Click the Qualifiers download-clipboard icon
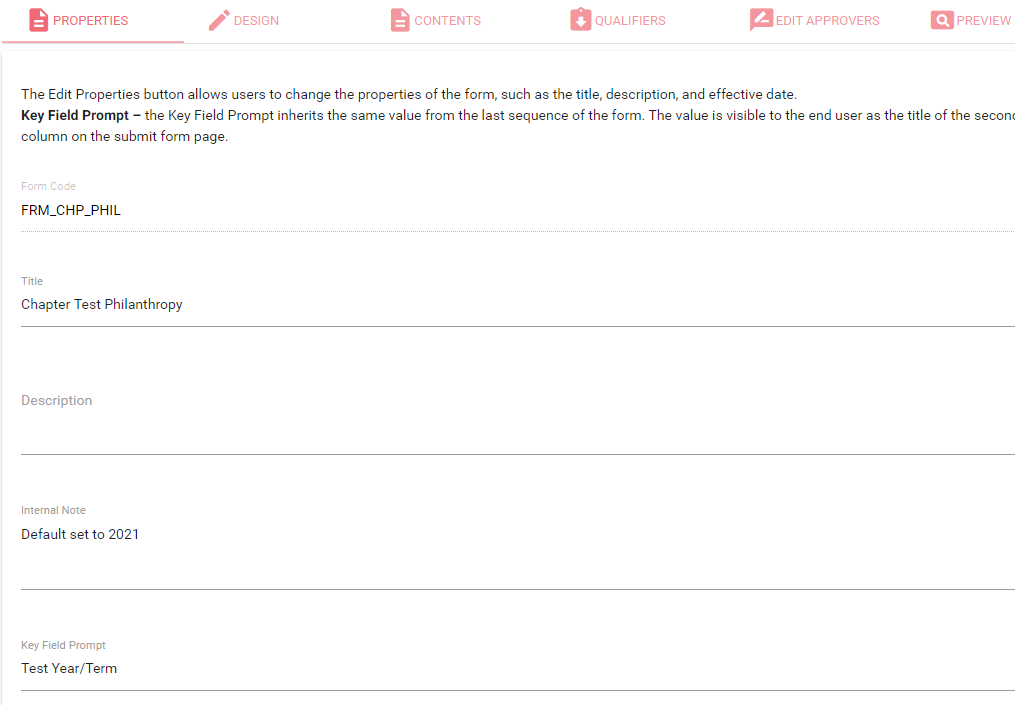Screen dimensions: 1015x705 [x=580, y=20]
